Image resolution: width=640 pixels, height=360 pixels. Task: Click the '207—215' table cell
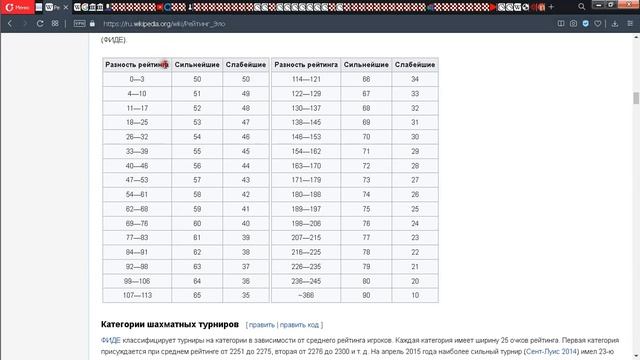pos(306,238)
